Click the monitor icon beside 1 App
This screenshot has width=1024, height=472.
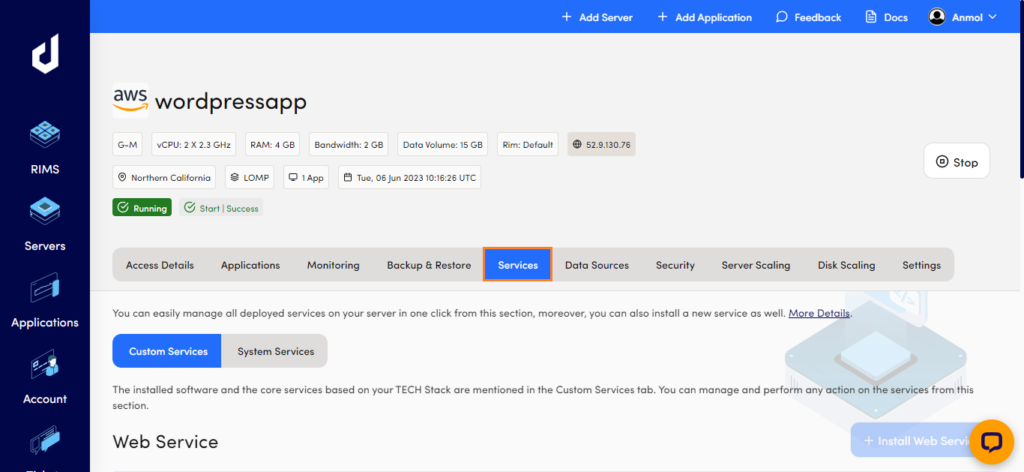tap(294, 178)
